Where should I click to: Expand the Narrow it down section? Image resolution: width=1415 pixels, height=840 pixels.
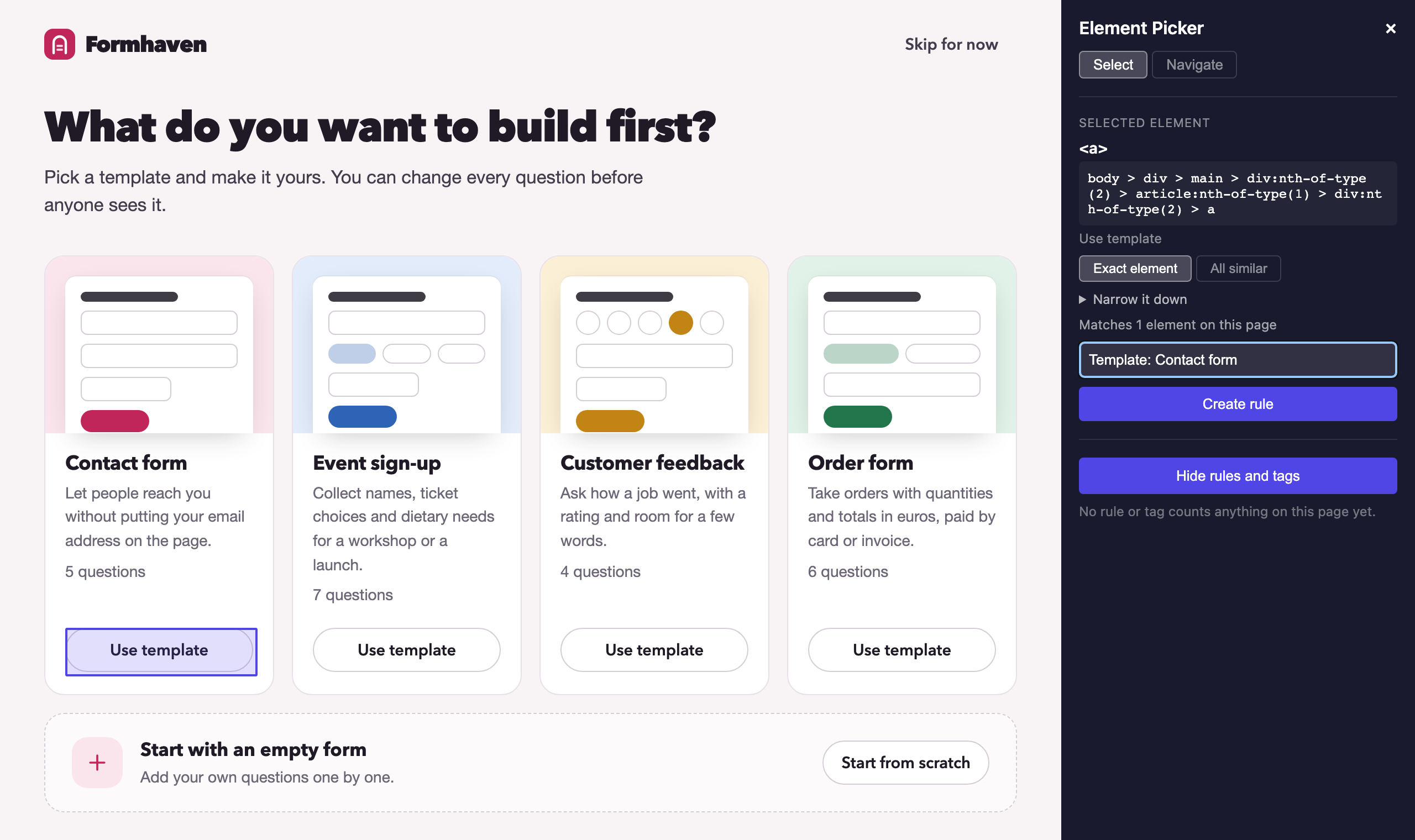pos(1133,300)
